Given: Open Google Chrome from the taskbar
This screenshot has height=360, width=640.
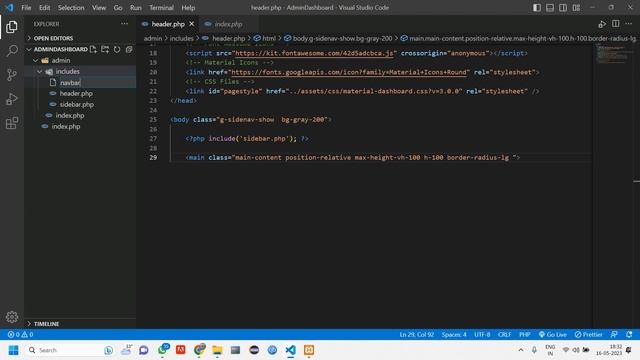Looking at the screenshot, I should [x=200, y=350].
